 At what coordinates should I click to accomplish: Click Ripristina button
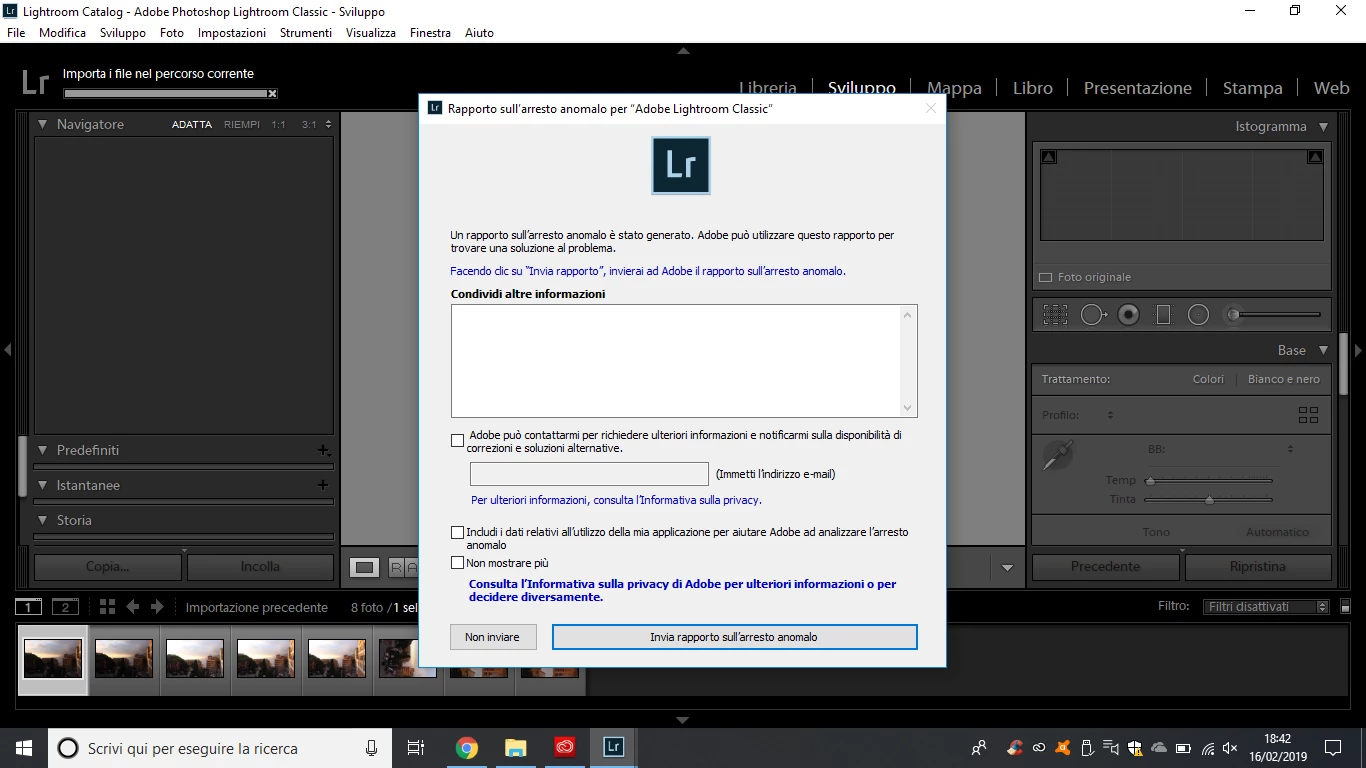[1258, 566]
